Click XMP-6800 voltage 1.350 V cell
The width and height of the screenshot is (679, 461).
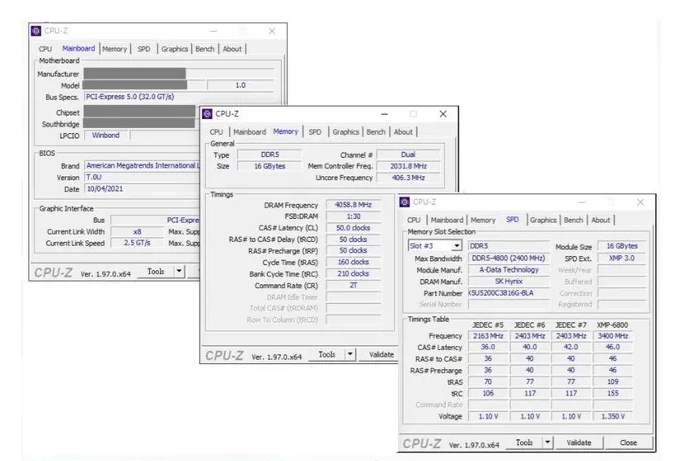pyautogui.click(x=612, y=416)
